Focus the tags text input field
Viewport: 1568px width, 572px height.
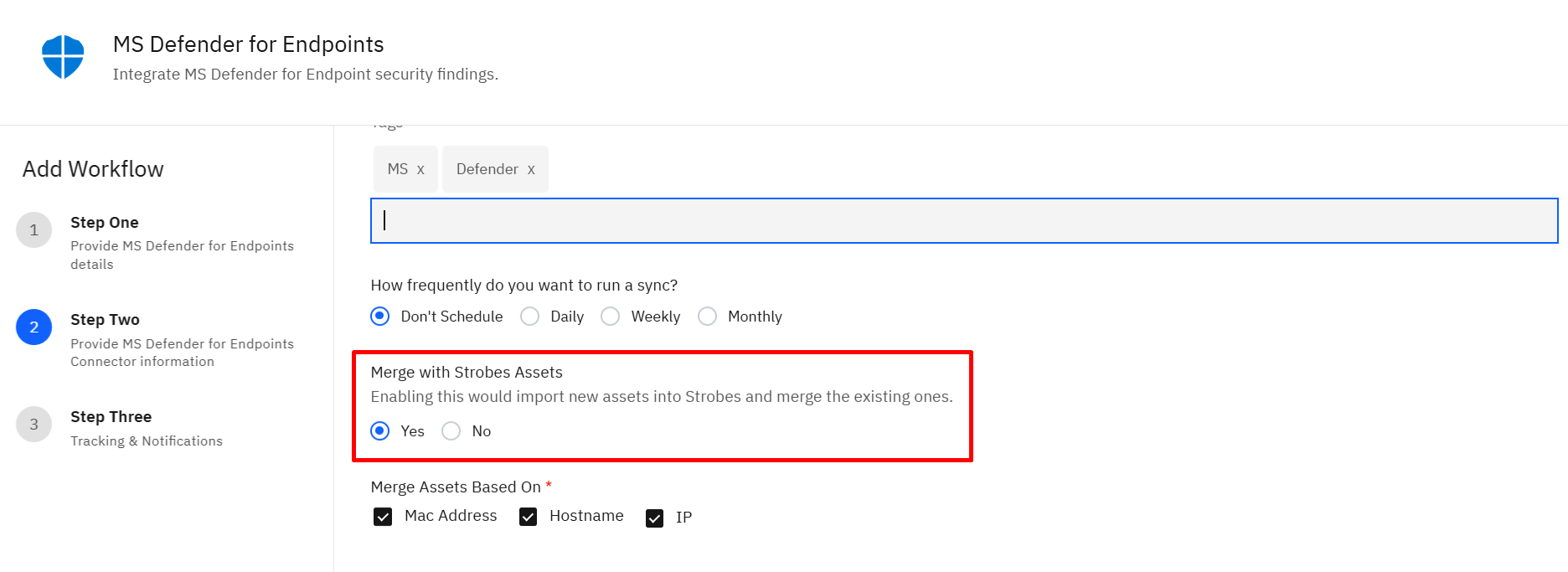[964, 221]
